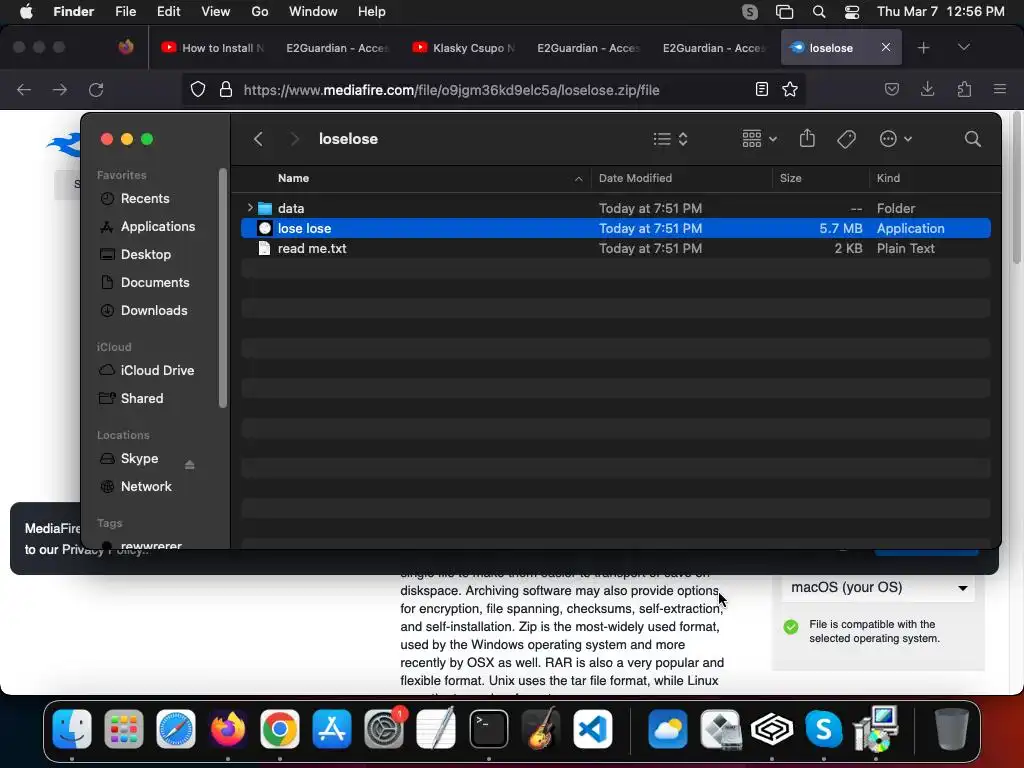Select the lose lose application
This screenshot has width=1024, height=768.
pos(616,228)
